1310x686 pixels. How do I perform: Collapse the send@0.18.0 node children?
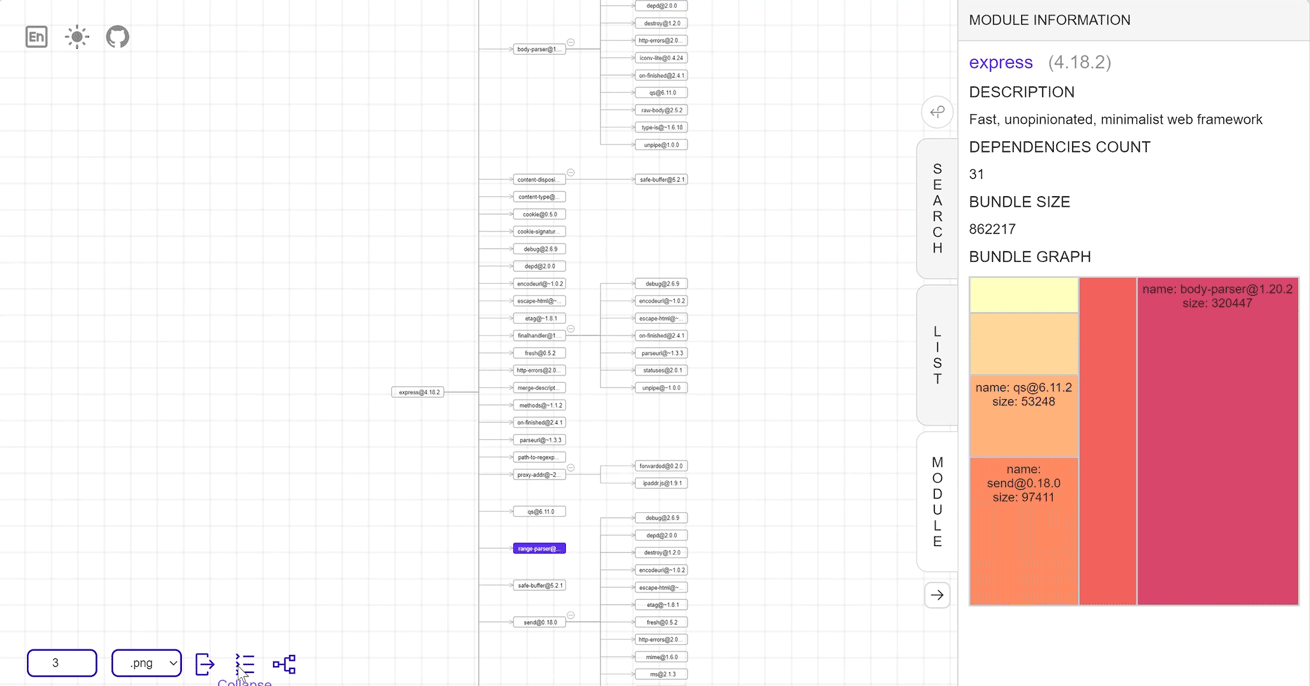click(571, 616)
